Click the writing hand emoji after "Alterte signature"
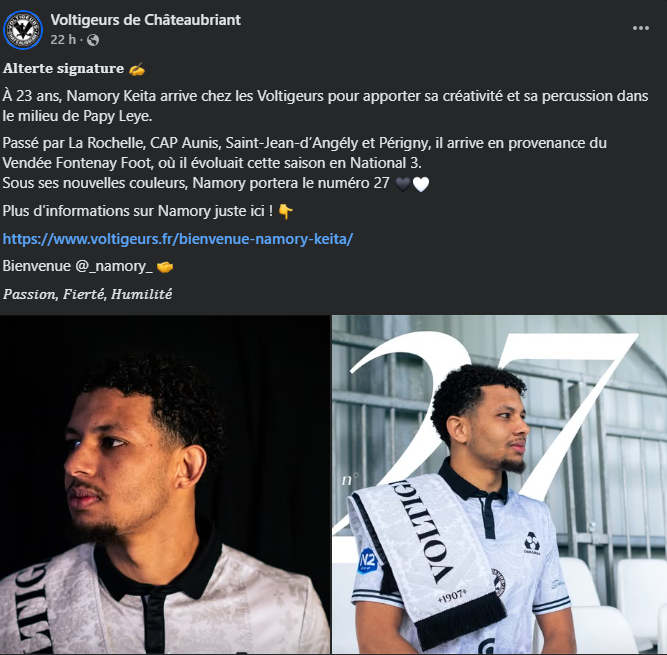 pyautogui.click(x=136, y=69)
